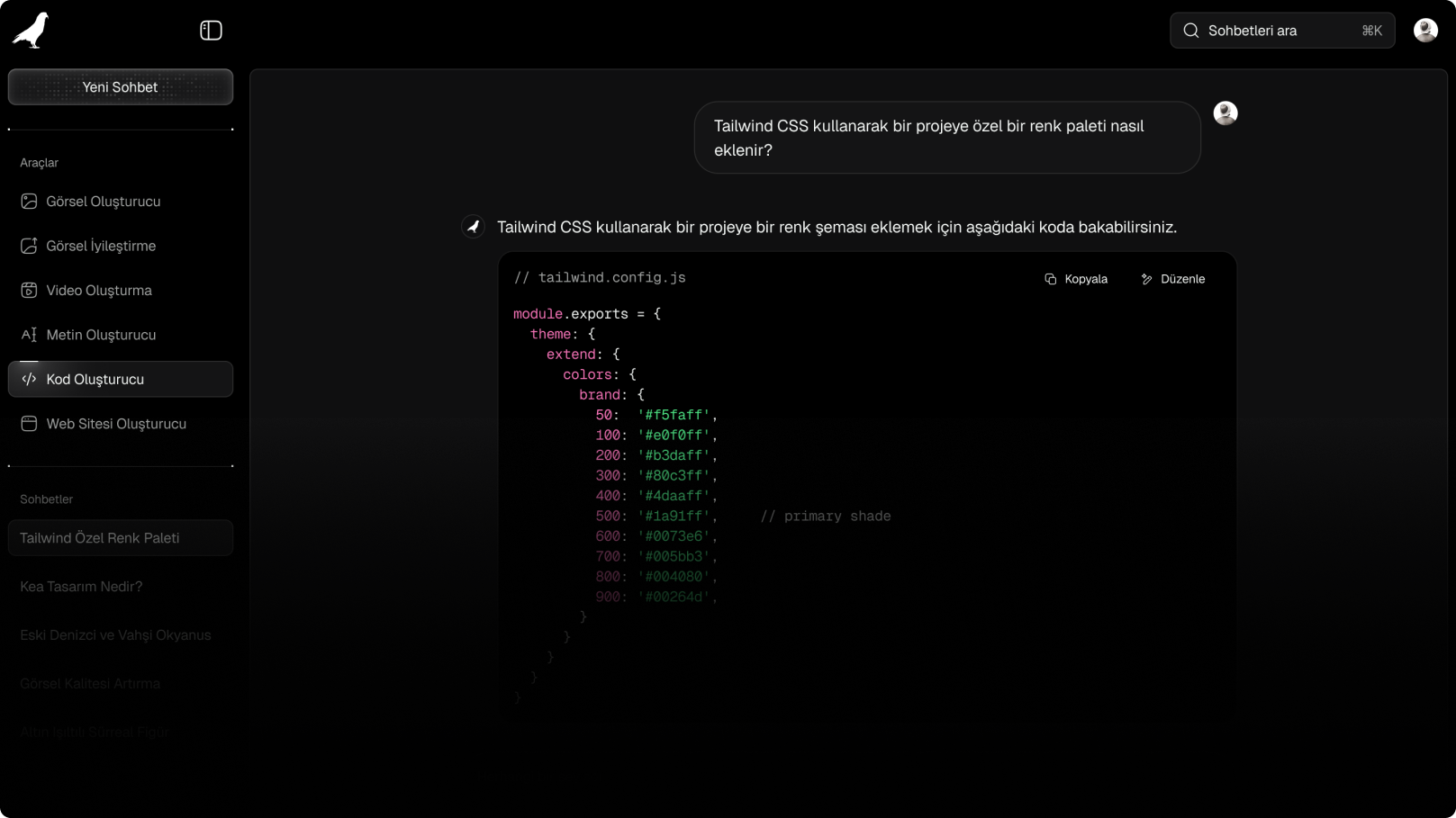Click the bird logo in top-left corner
This screenshot has width=1456, height=818.
31,31
